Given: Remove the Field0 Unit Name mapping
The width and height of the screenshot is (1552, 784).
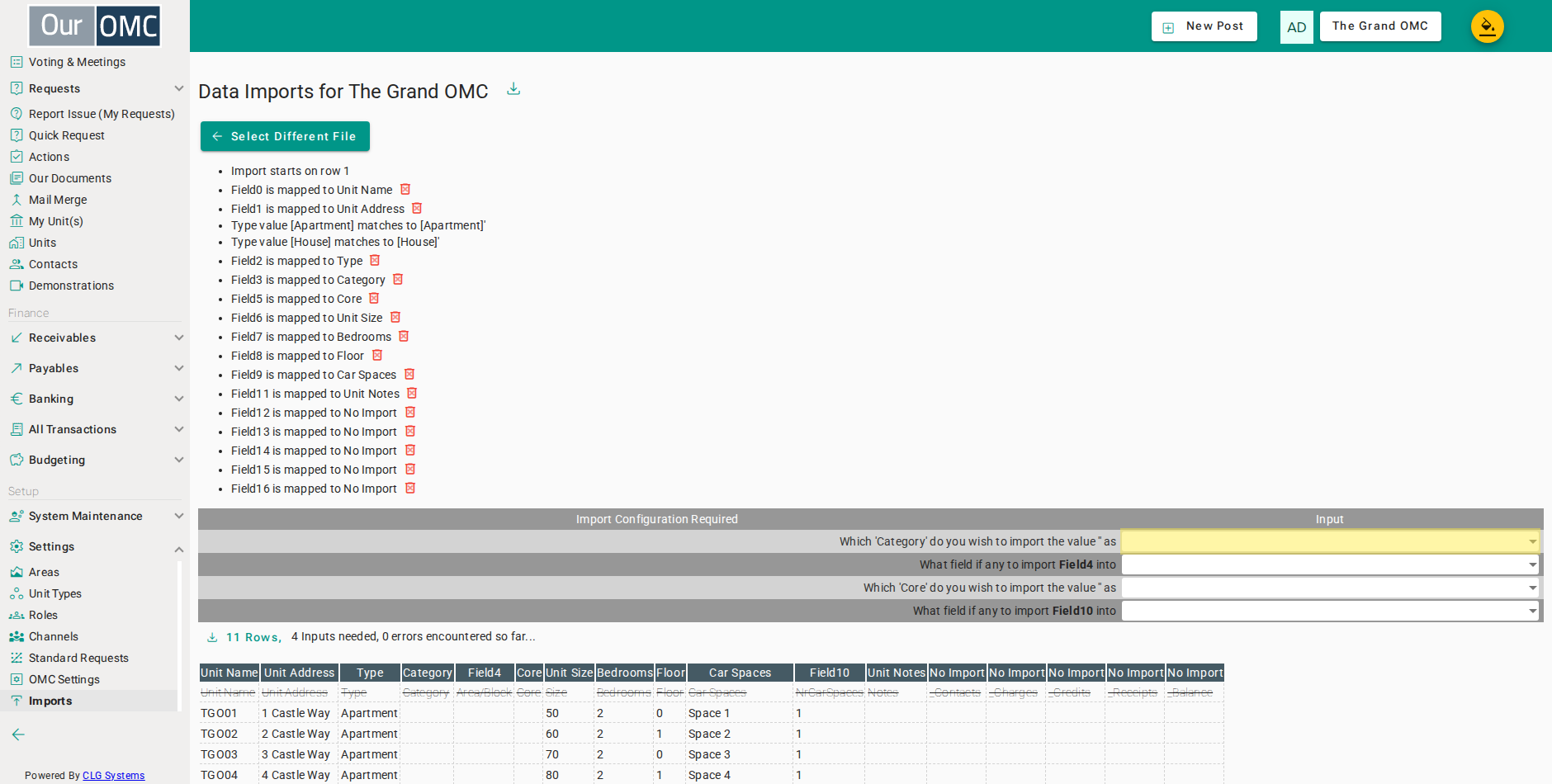Looking at the screenshot, I should 405,190.
